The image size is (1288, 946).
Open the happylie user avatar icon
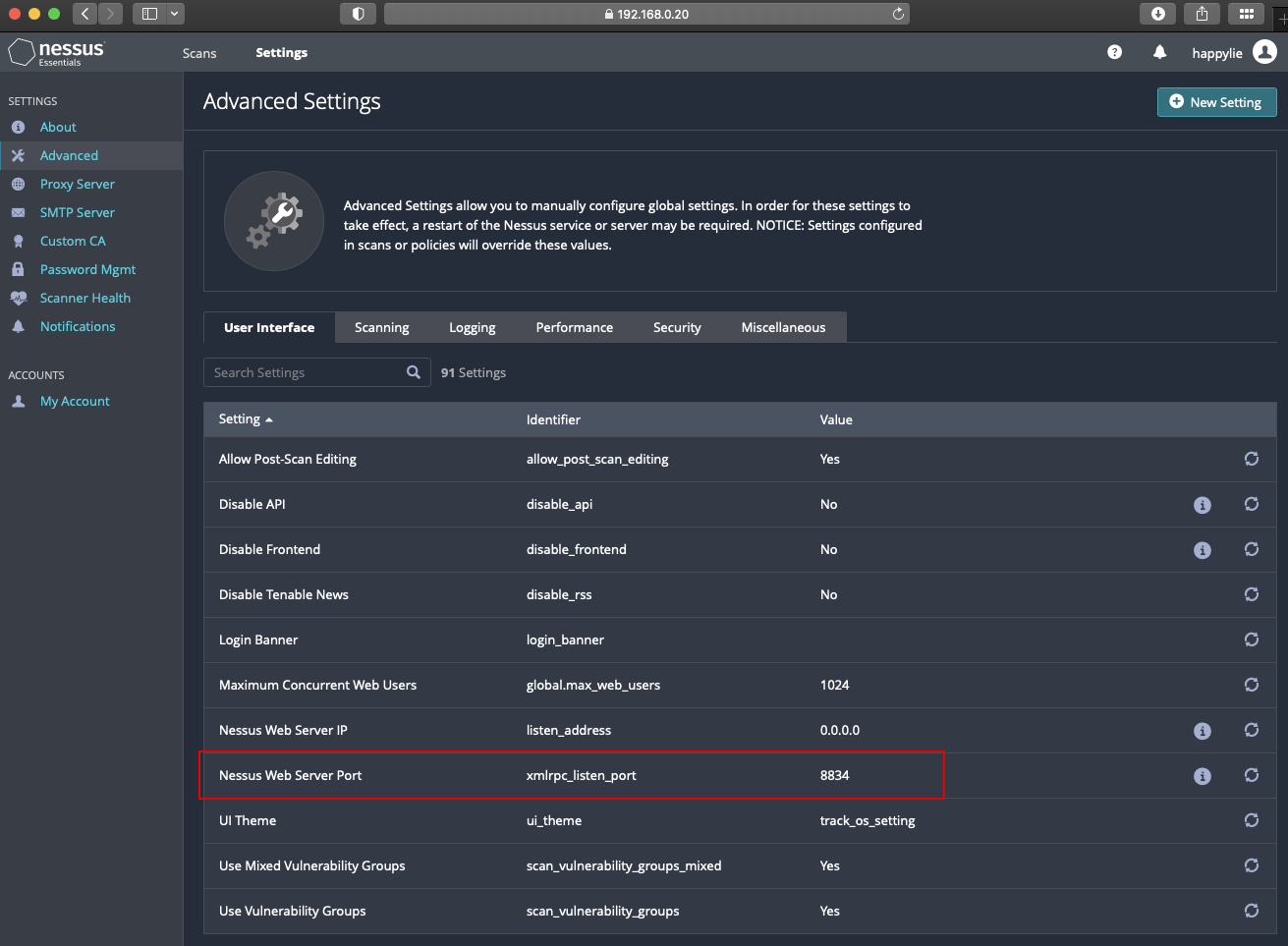tap(1264, 52)
